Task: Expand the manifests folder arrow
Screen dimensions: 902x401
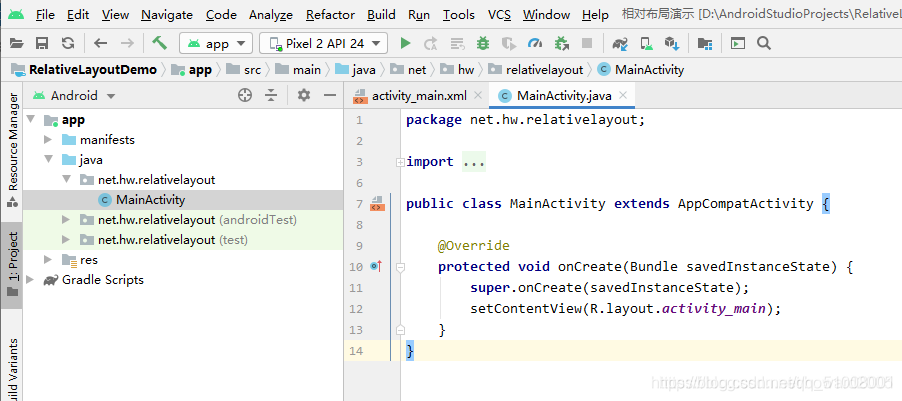Action: (x=48, y=140)
